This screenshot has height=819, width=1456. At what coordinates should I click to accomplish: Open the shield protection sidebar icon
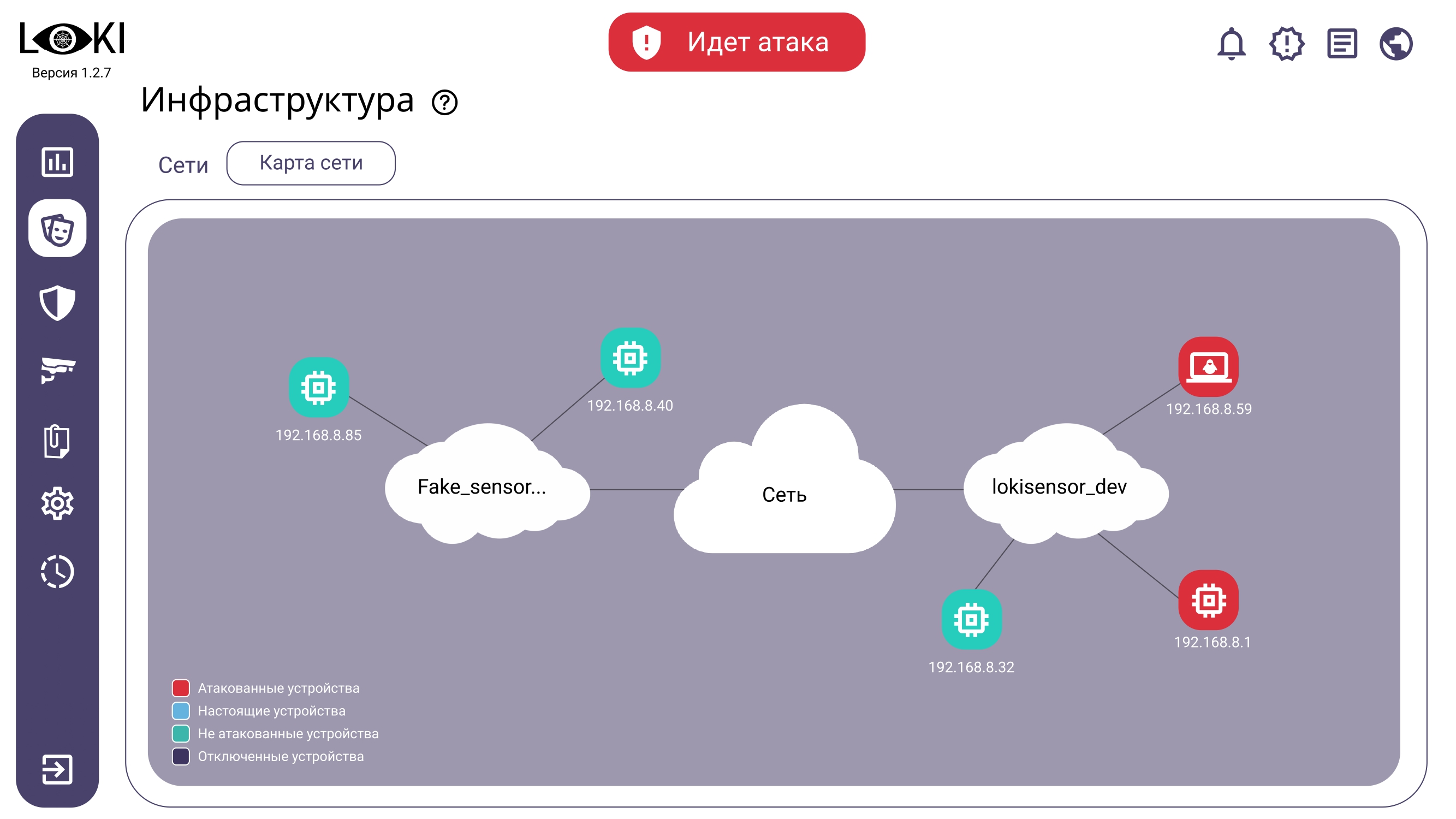pyautogui.click(x=57, y=303)
